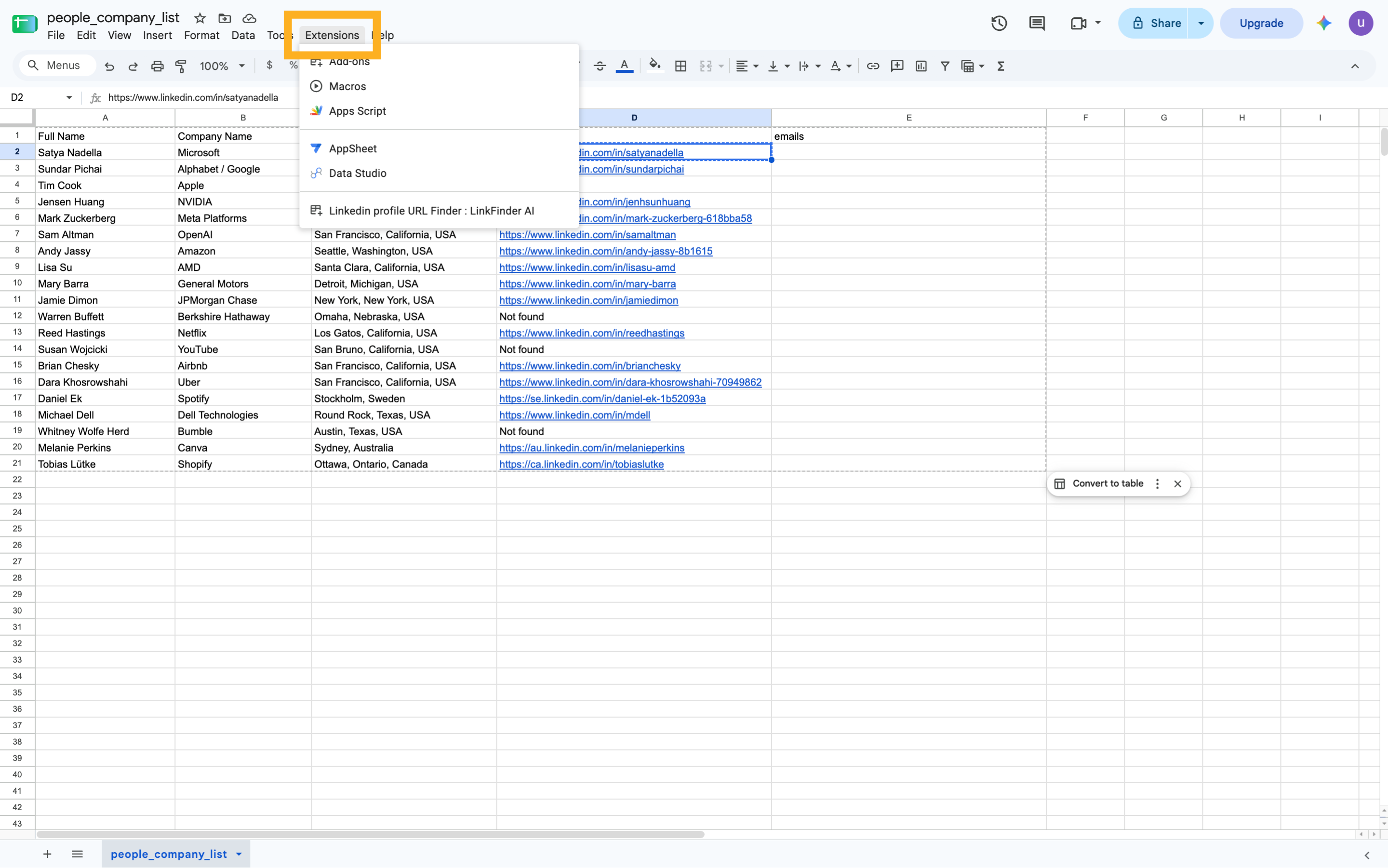Expand the text rotation dropdown arrow

[849, 66]
